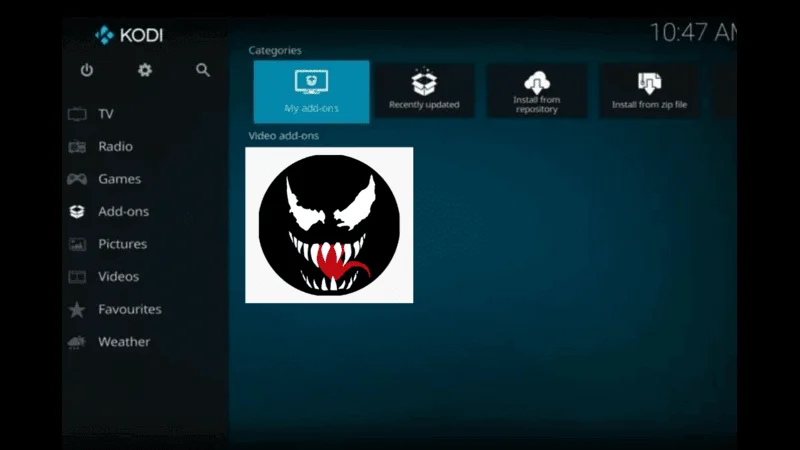
Task: Click the Kodi logo
Action: [x=129, y=35]
